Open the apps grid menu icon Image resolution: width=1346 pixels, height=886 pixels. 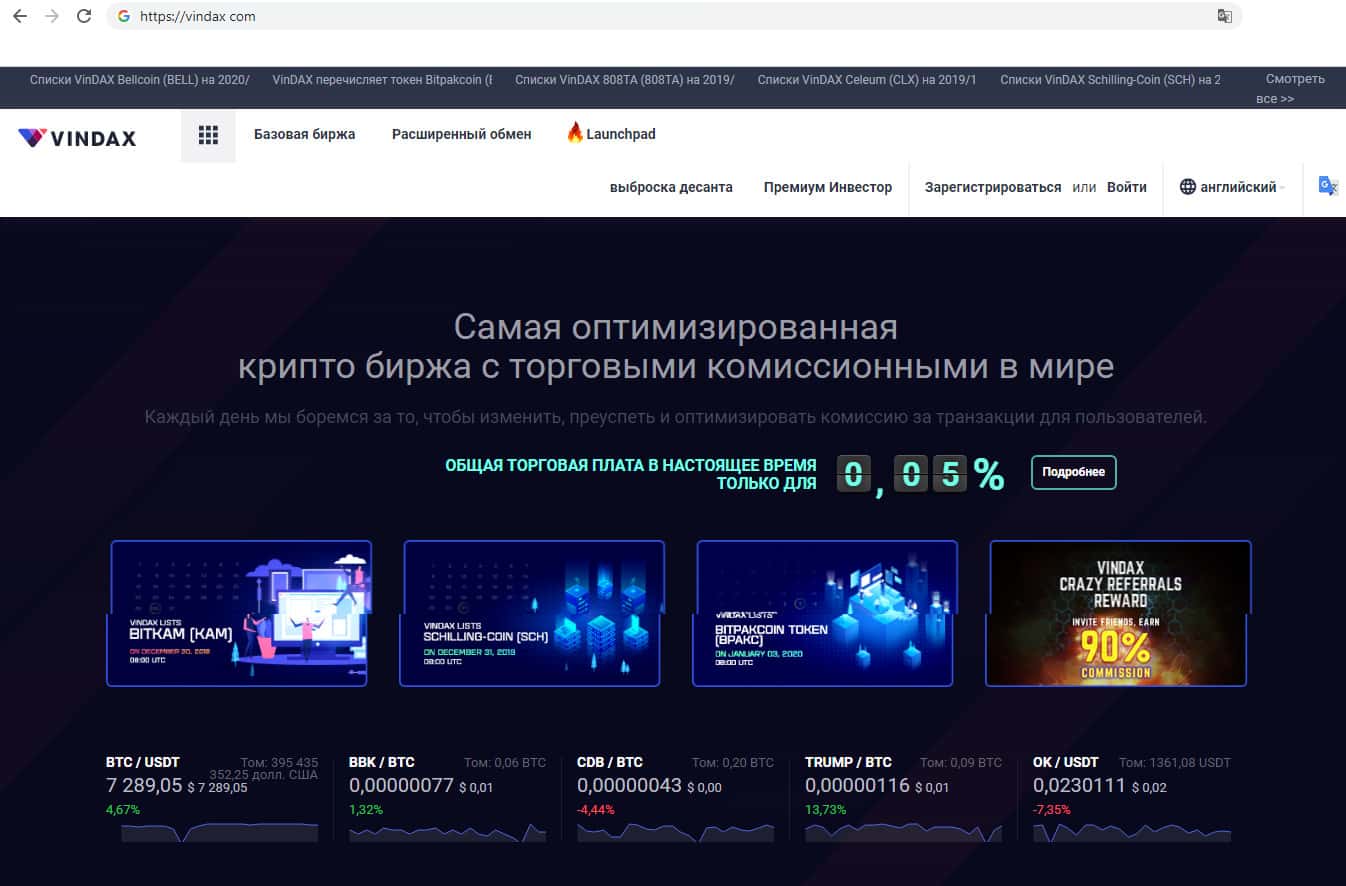(x=208, y=135)
